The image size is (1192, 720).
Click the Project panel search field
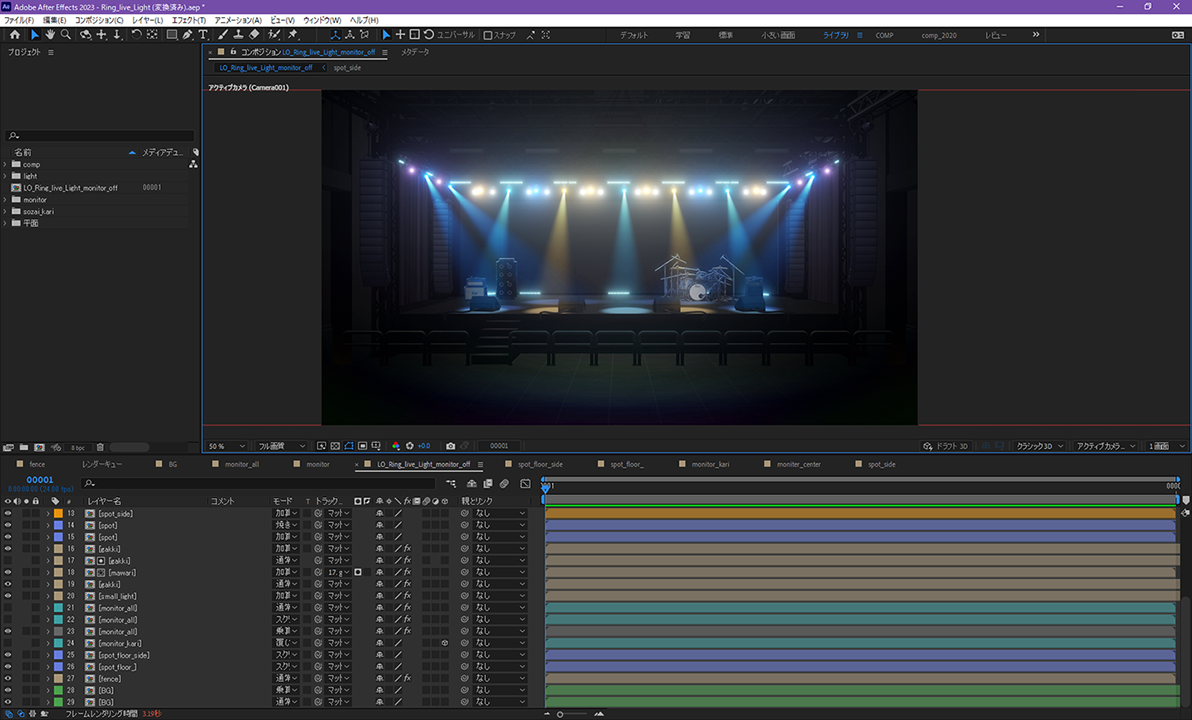coord(100,135)
